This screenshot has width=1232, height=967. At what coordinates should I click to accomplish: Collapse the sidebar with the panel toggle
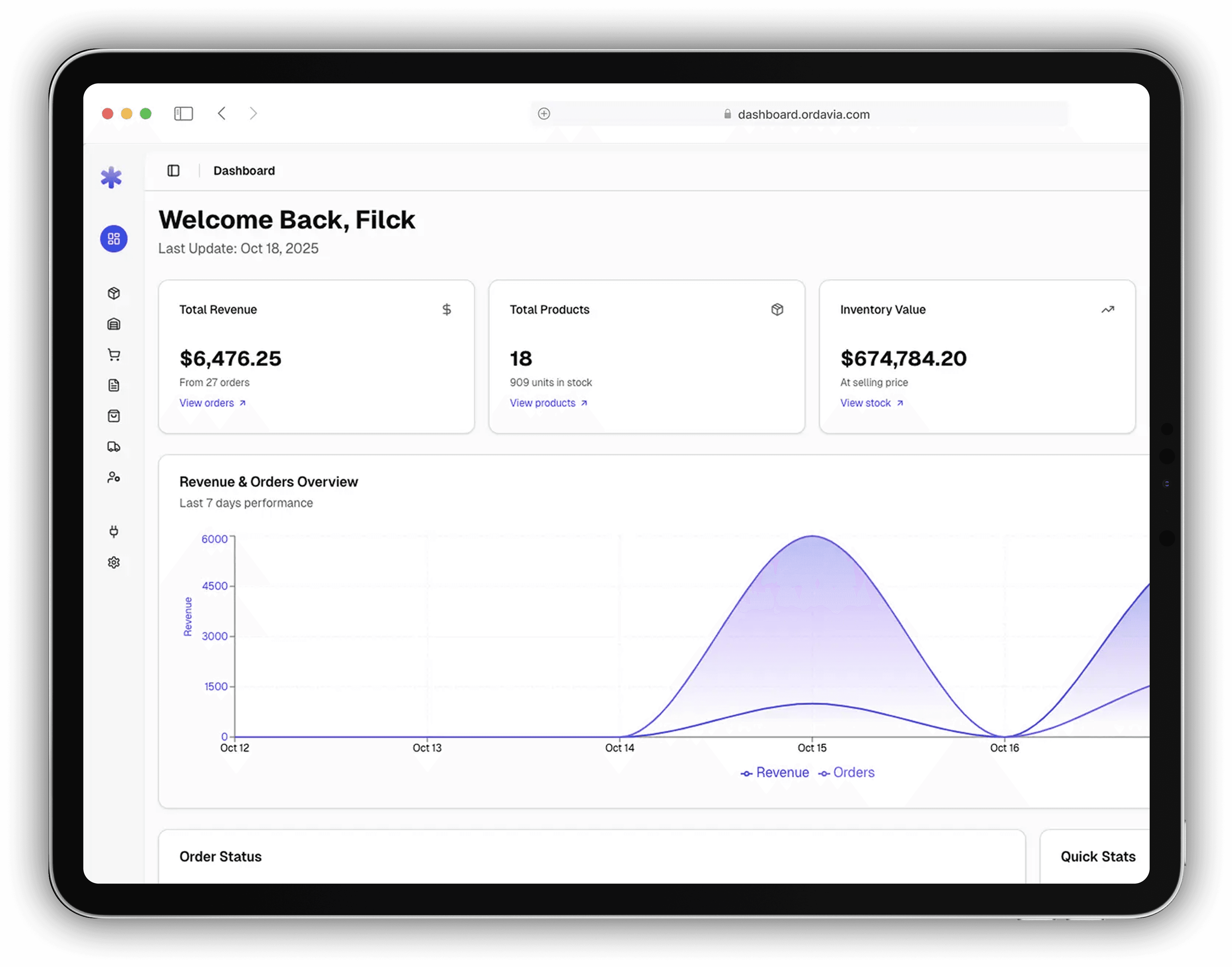pyautogui.click(x=173, y=170)
